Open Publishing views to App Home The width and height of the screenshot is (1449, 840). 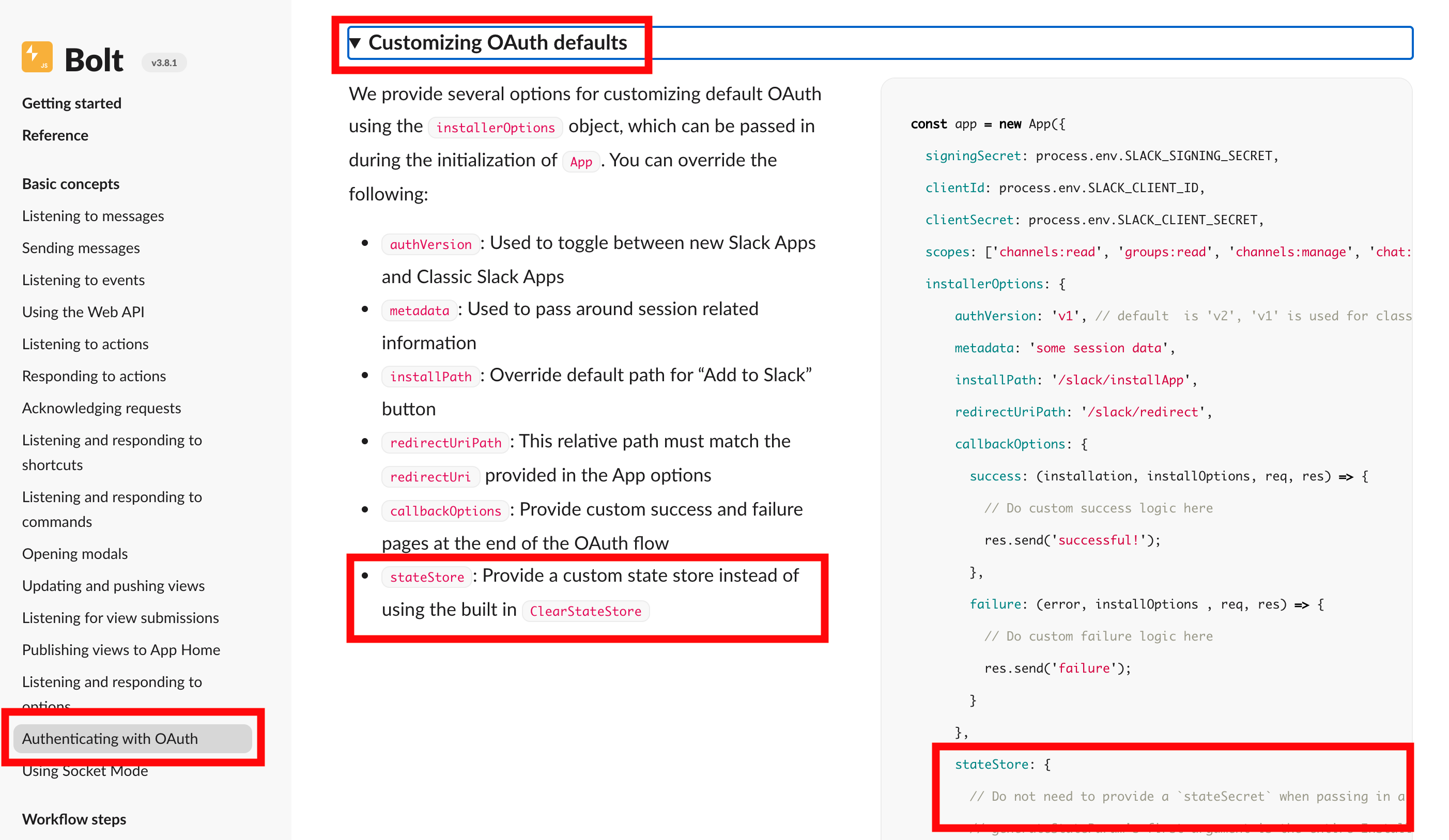(121, 650)
